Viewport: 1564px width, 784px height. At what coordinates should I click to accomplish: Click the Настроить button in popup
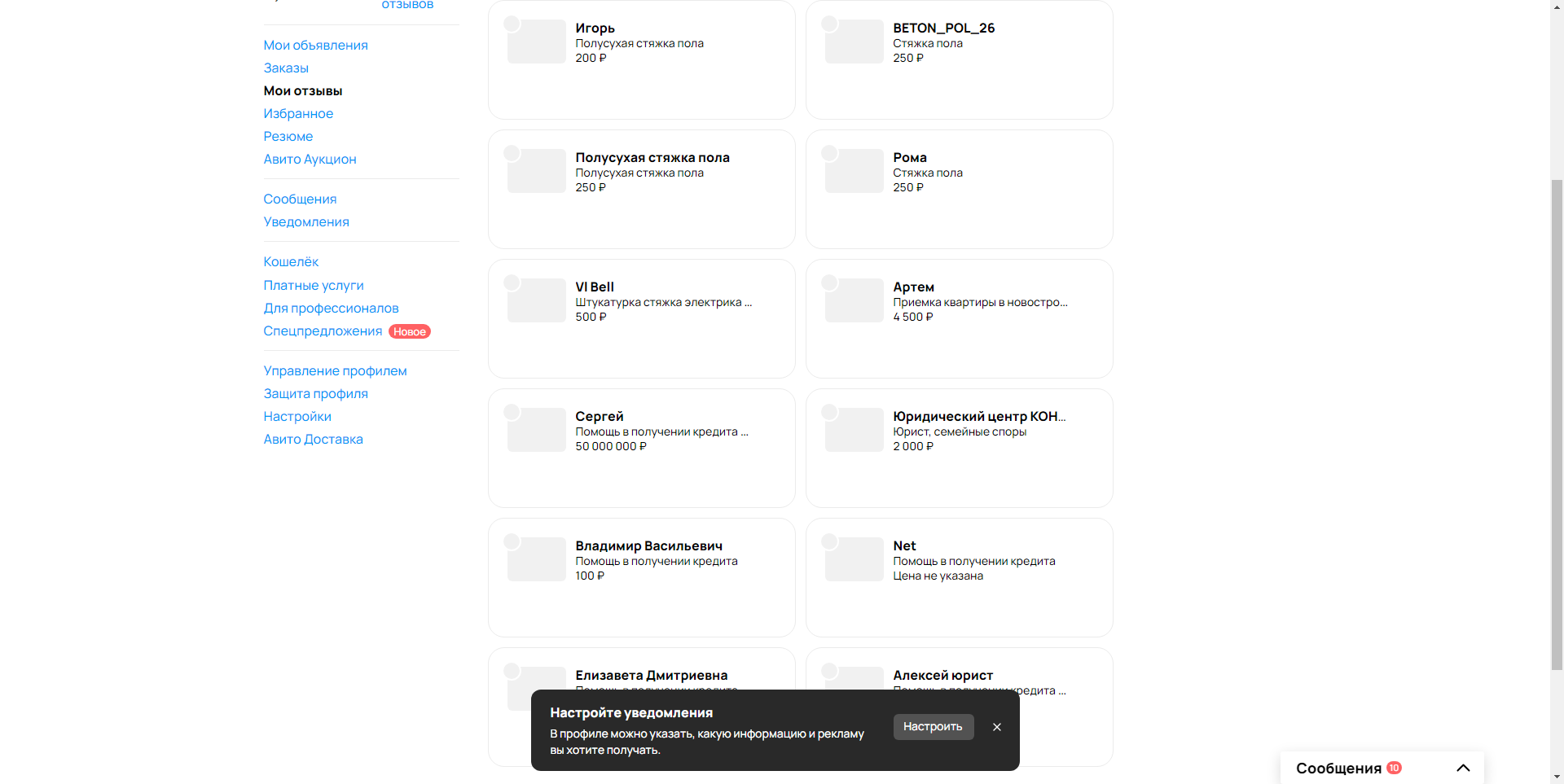coord(934,727)
